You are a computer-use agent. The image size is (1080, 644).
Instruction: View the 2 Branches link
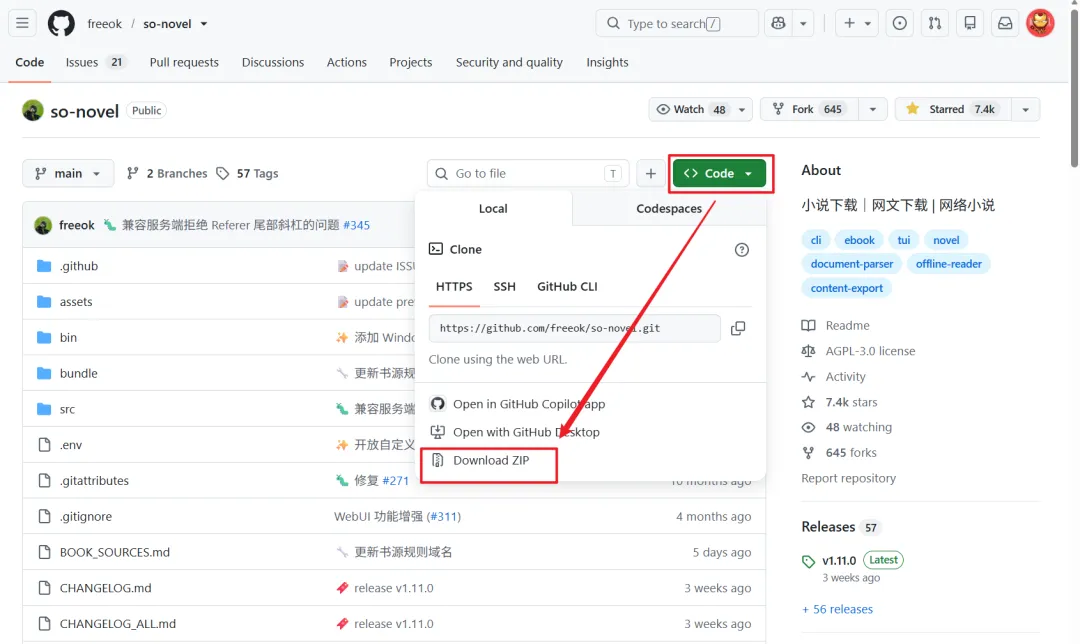(167, 174)
